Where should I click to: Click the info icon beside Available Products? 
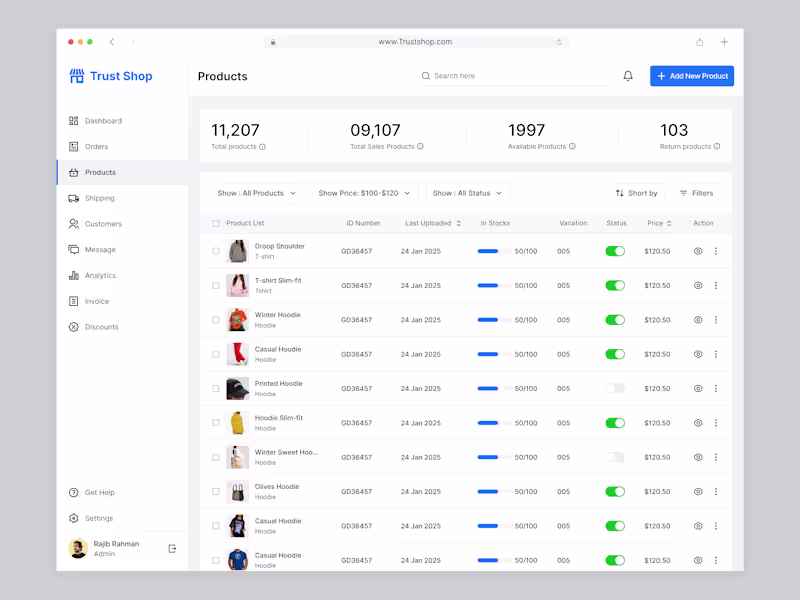point(572,146)
